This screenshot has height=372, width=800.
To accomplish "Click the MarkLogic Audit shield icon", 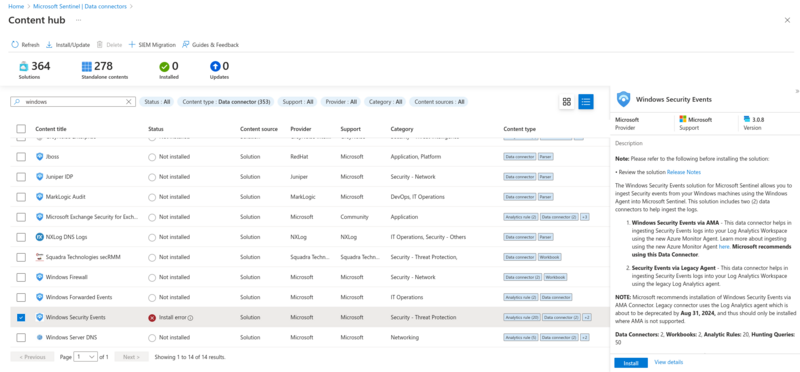I will click(x=40, y=196).
